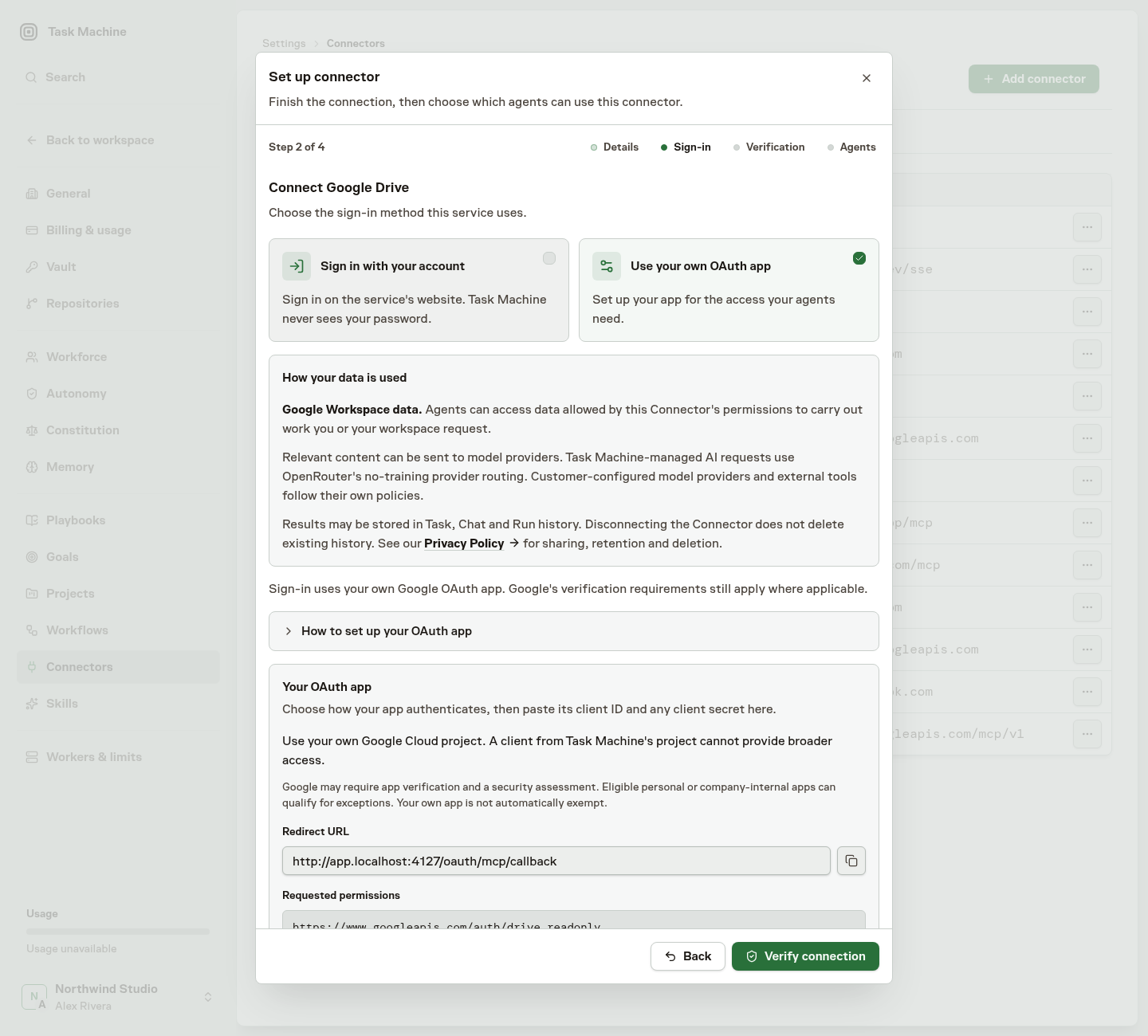Screen dimensions: 1148x1036
Task: Click the sliders icon on OAuth app card
Action: (607, 266)
